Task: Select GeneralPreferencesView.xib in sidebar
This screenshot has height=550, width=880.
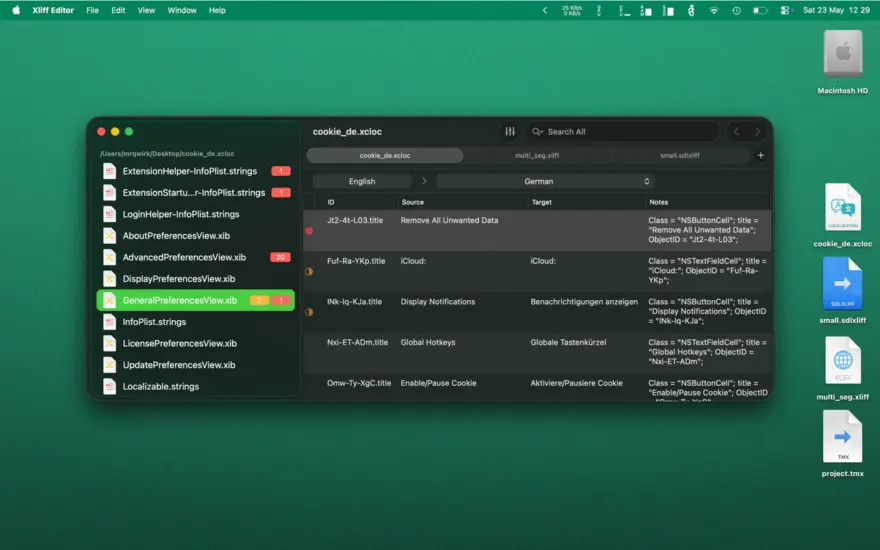Action: pos(195,300)
